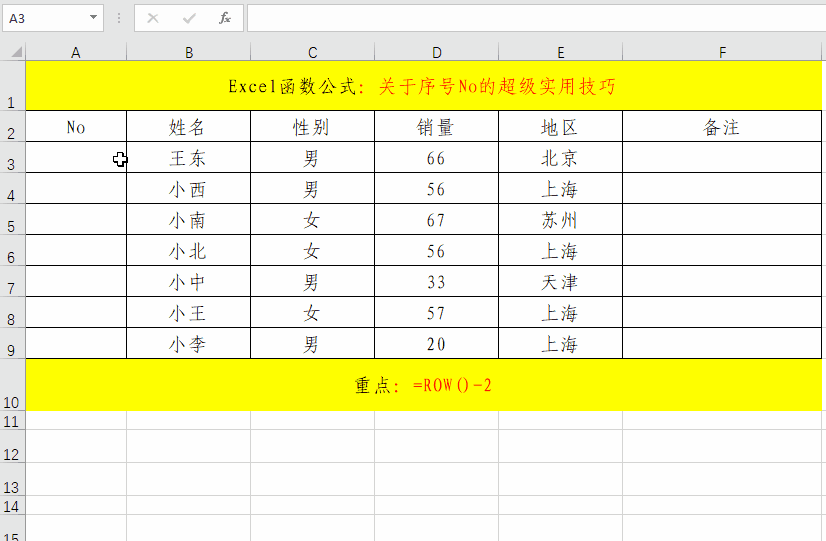This screenshot has height=541, width=826.
Task: Select column E header
Action: 560,52
